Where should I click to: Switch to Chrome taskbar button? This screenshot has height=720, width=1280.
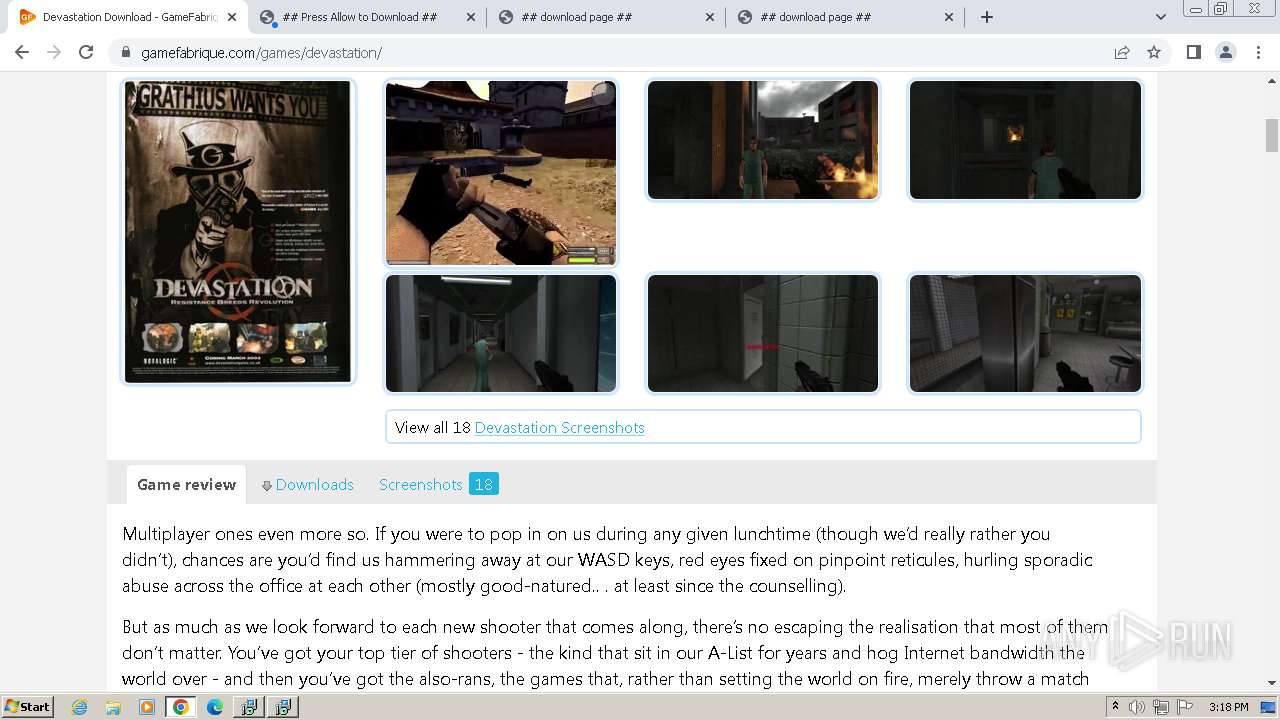[x=181, y=707]
